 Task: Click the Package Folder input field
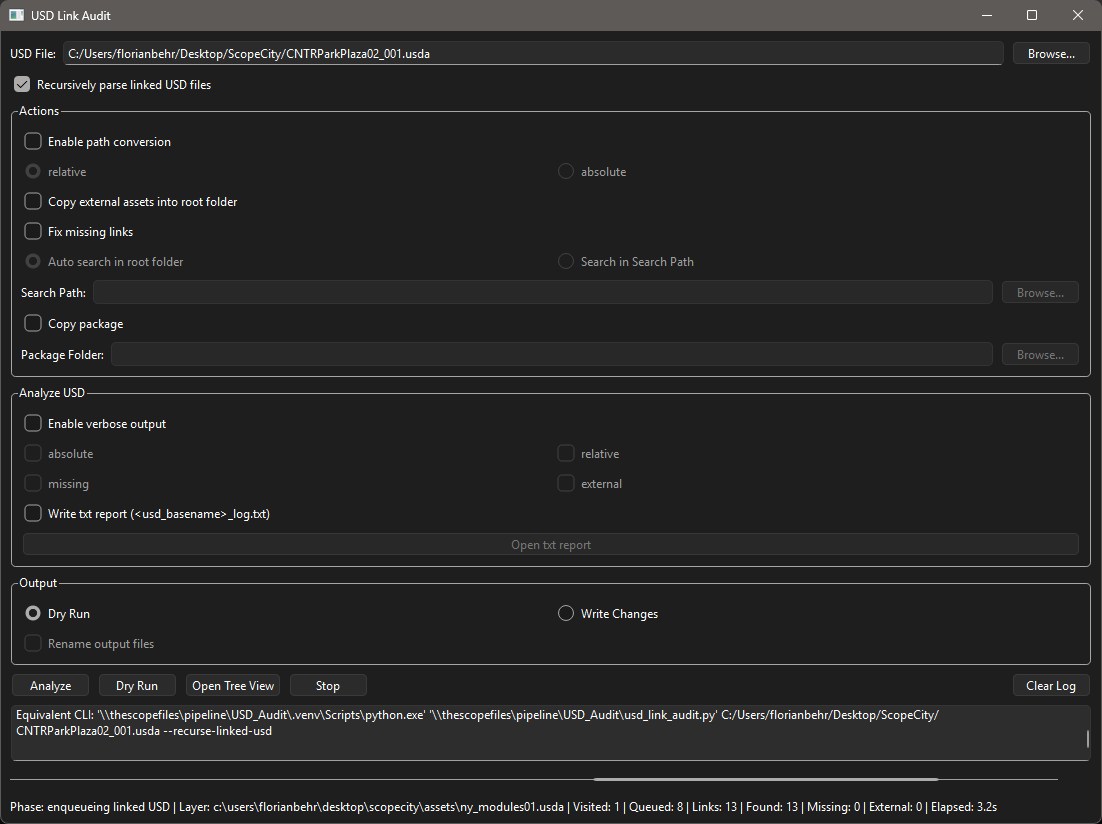pos(552,354)
